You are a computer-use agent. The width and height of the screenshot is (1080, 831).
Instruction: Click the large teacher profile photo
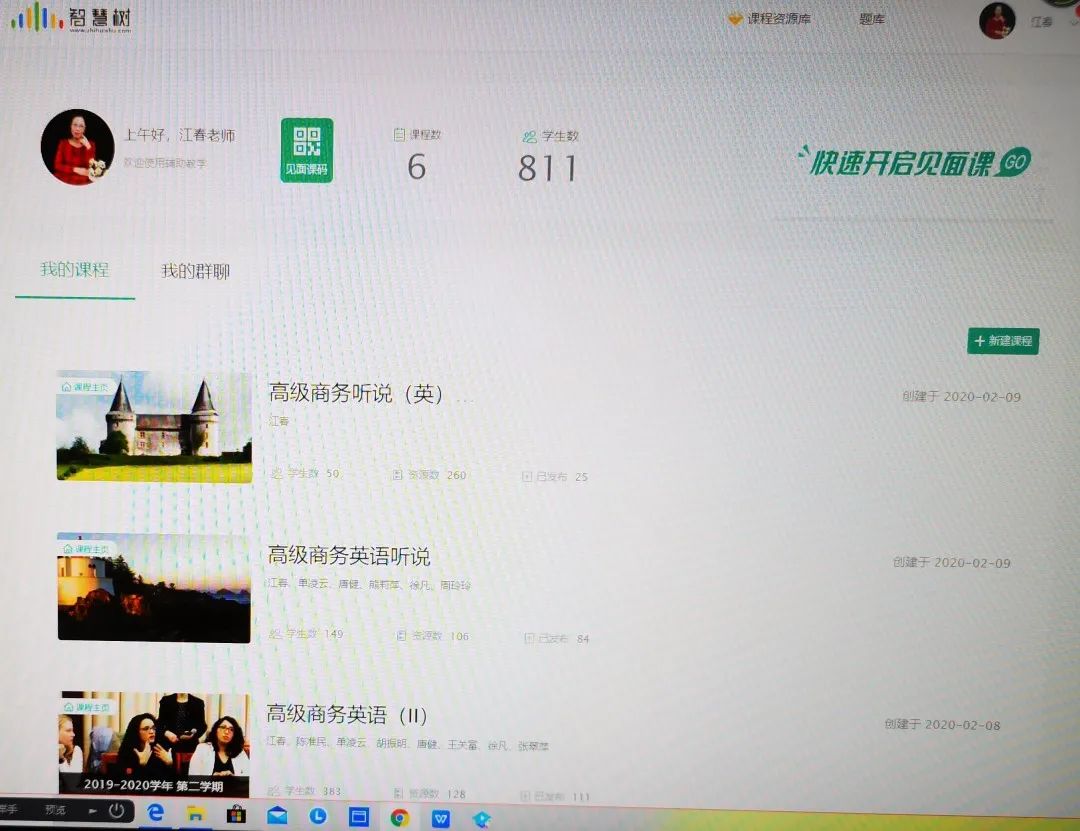[77, 147]
